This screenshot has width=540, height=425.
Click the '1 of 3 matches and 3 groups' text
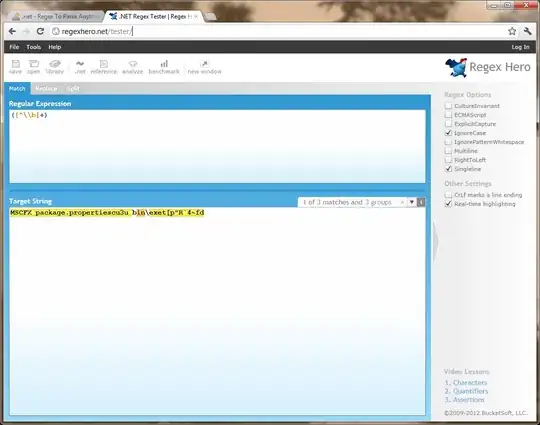347,202
